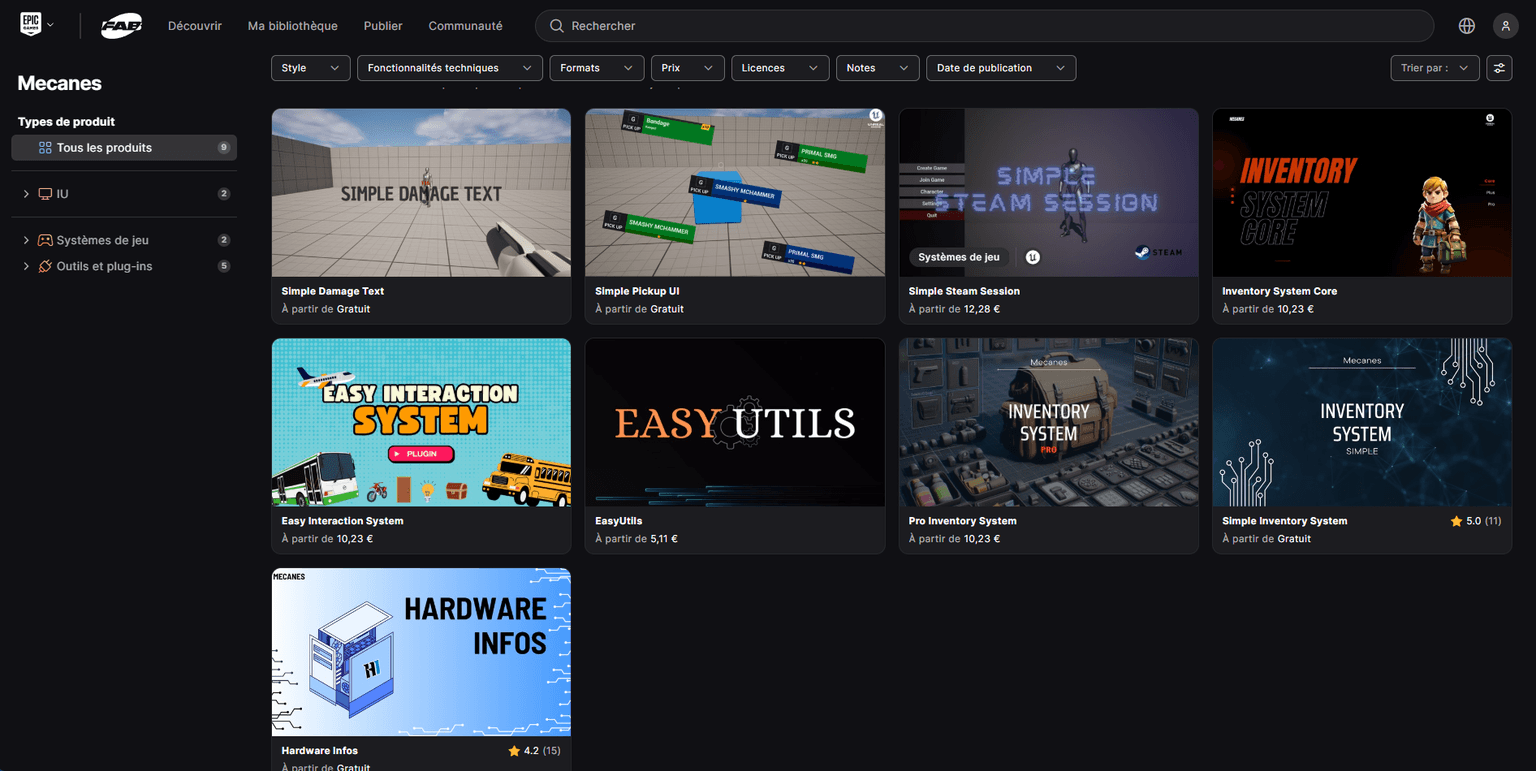Click the search magnifier icon
The width and height of the screenshot is (1536, 771).
pyautogui.click(x=557, y=25)
